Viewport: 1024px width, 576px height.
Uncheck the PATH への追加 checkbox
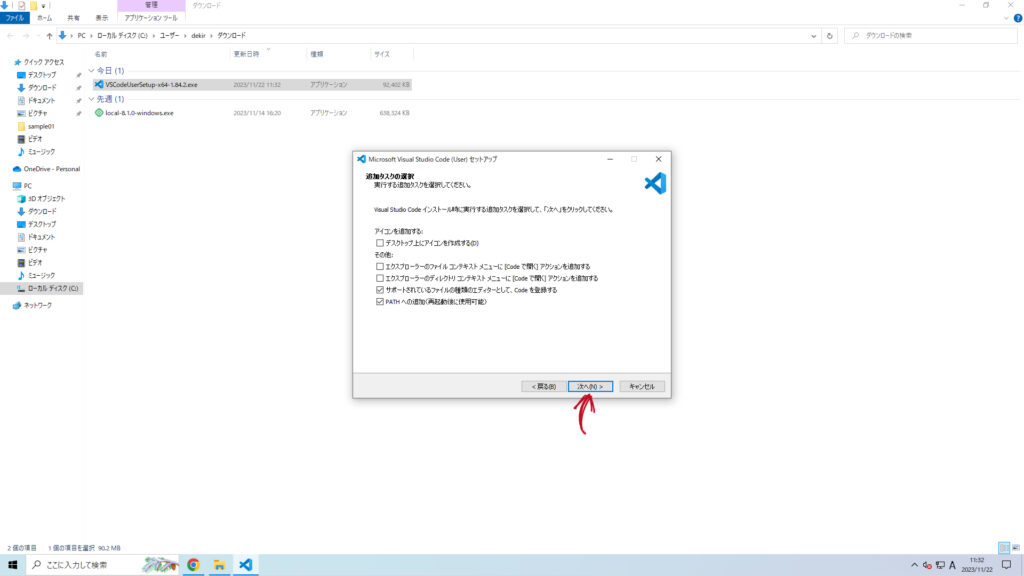click(x=379, y=302)
